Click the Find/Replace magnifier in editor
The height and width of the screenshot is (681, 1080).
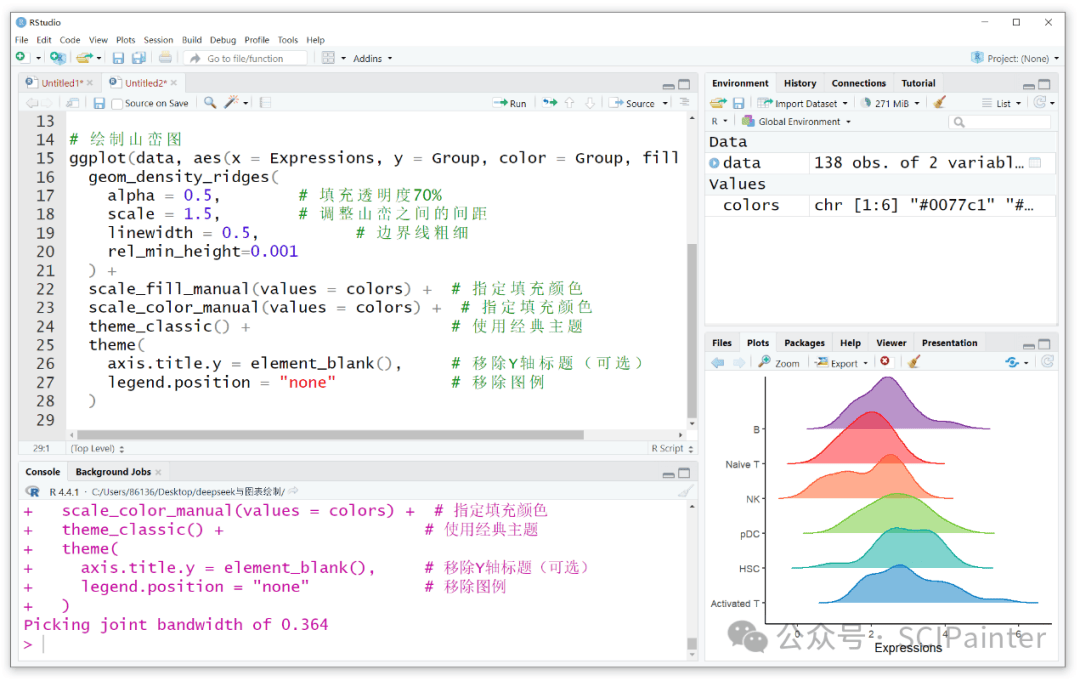click(210, 103)
